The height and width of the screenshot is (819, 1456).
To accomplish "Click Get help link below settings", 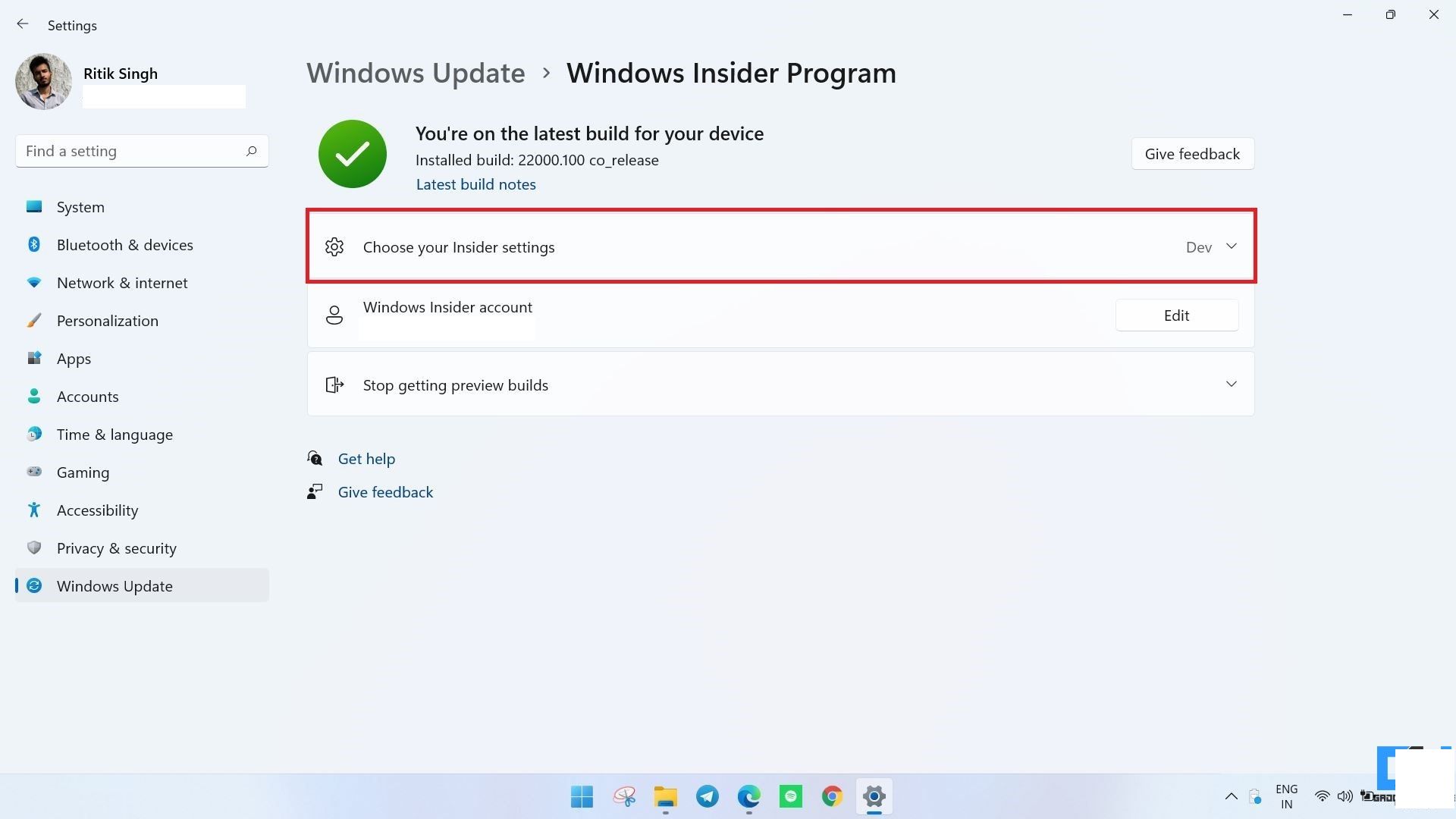I will 366,458.
